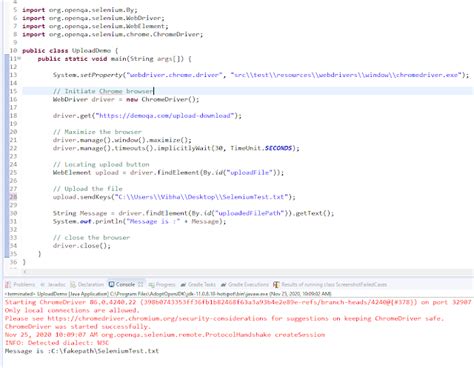Click the upload.sendKeys SeleniumTest.txt line
Viewport: 474px width, 368px height.
[174, 197]
